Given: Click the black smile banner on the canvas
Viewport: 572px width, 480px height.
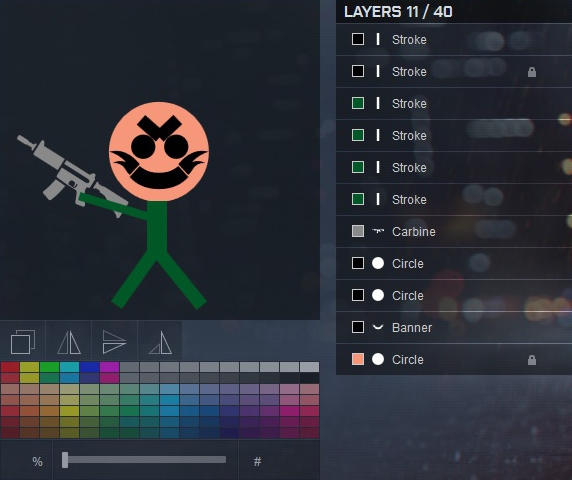Looking at the screenshot, I should coord(159,179).
